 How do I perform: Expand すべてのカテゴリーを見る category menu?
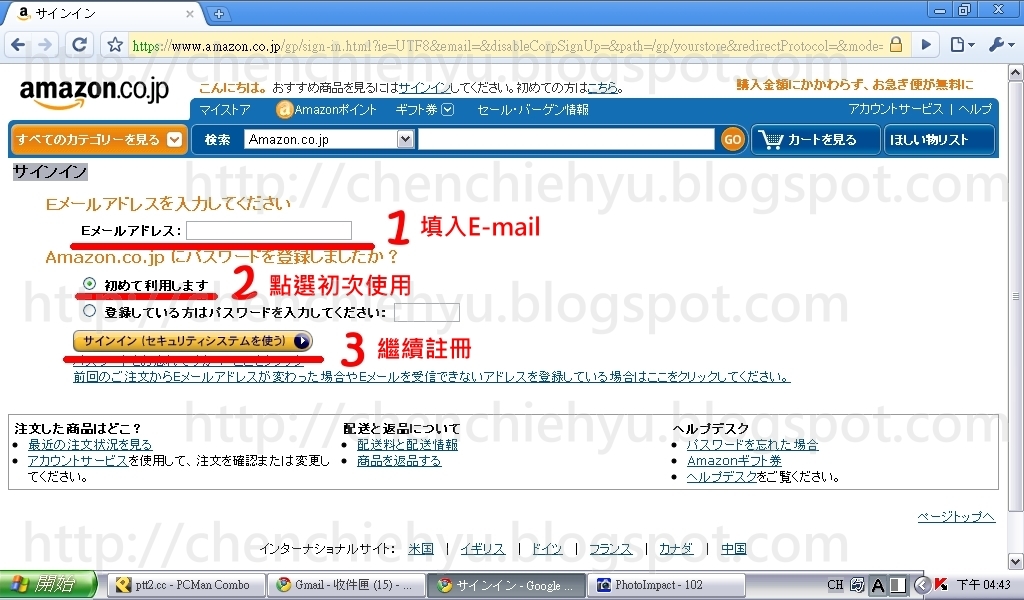click(x=99, y=139)
